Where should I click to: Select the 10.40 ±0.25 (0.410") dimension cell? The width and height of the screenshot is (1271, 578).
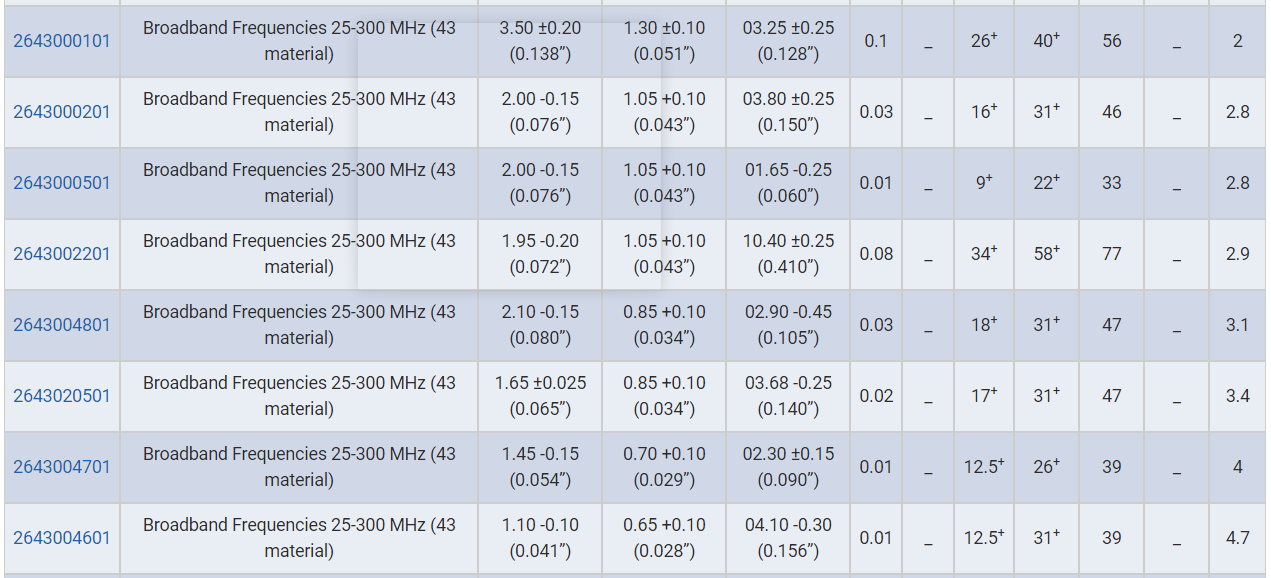tap(788, 254)
